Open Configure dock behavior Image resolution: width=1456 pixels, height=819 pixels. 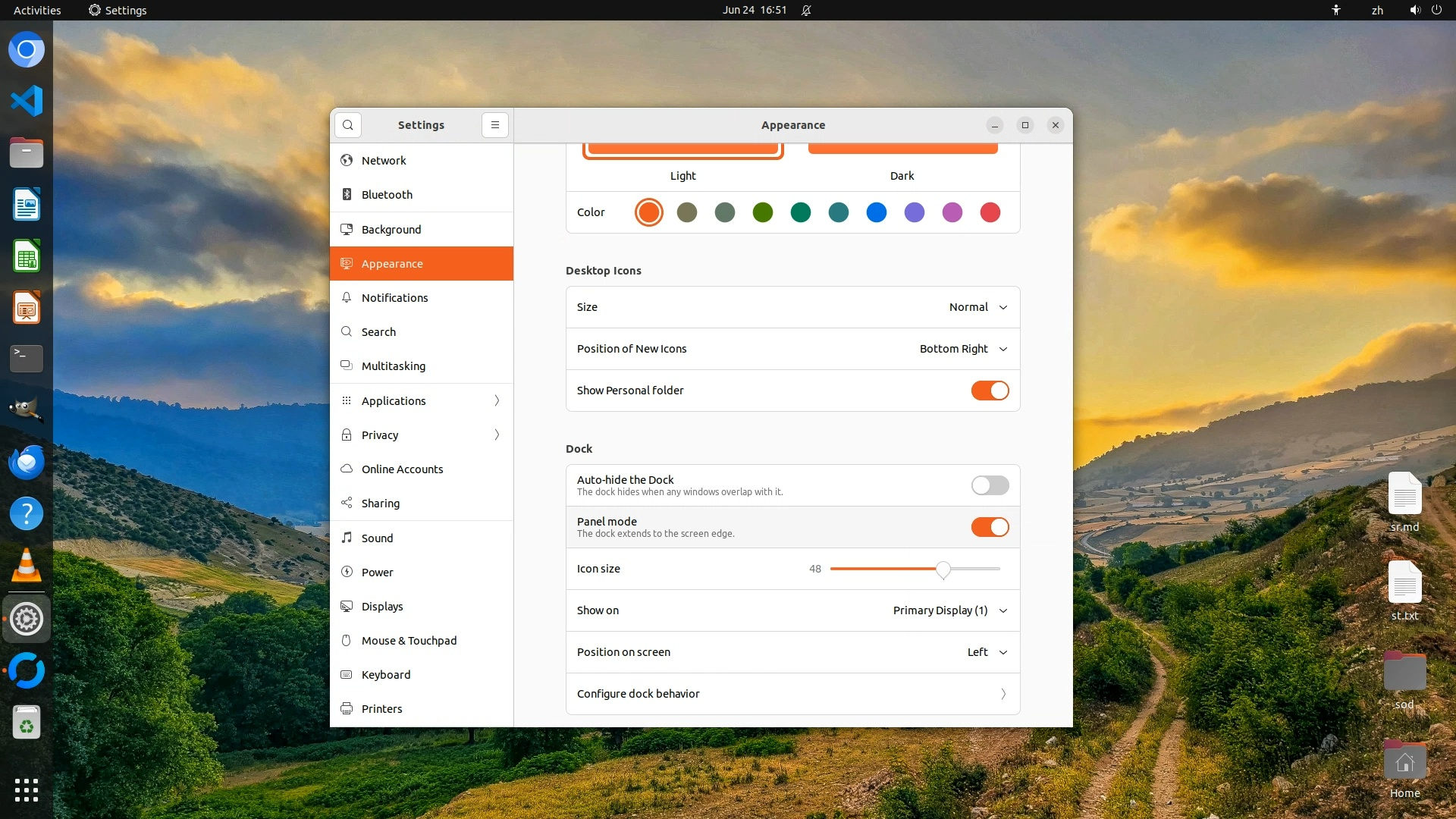pos(792,694)
